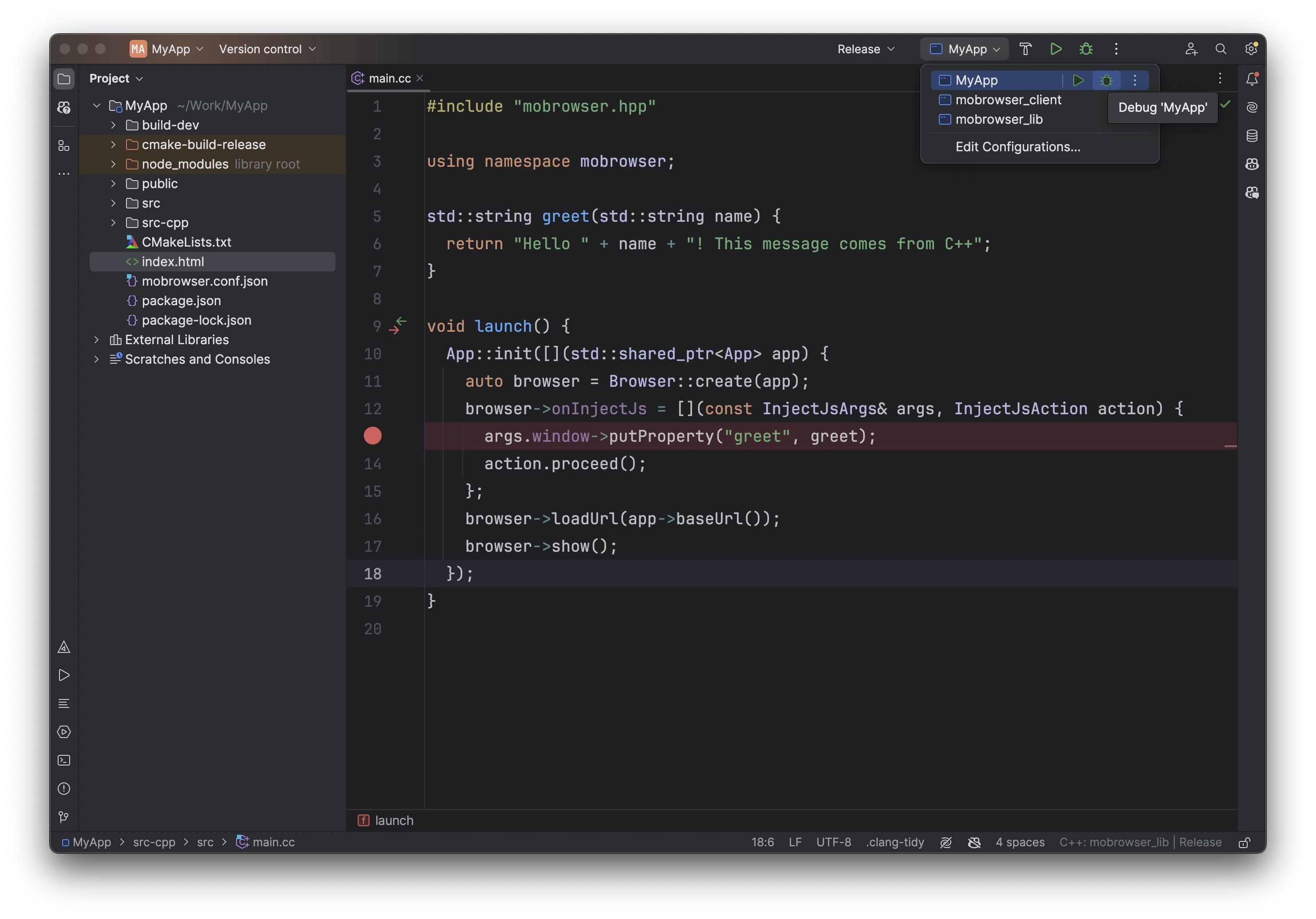Image resolution: width=1316 pixels, height=919 pixels.
Task: Open Notifications via the bell icon
Action: tap(1252, 79)
